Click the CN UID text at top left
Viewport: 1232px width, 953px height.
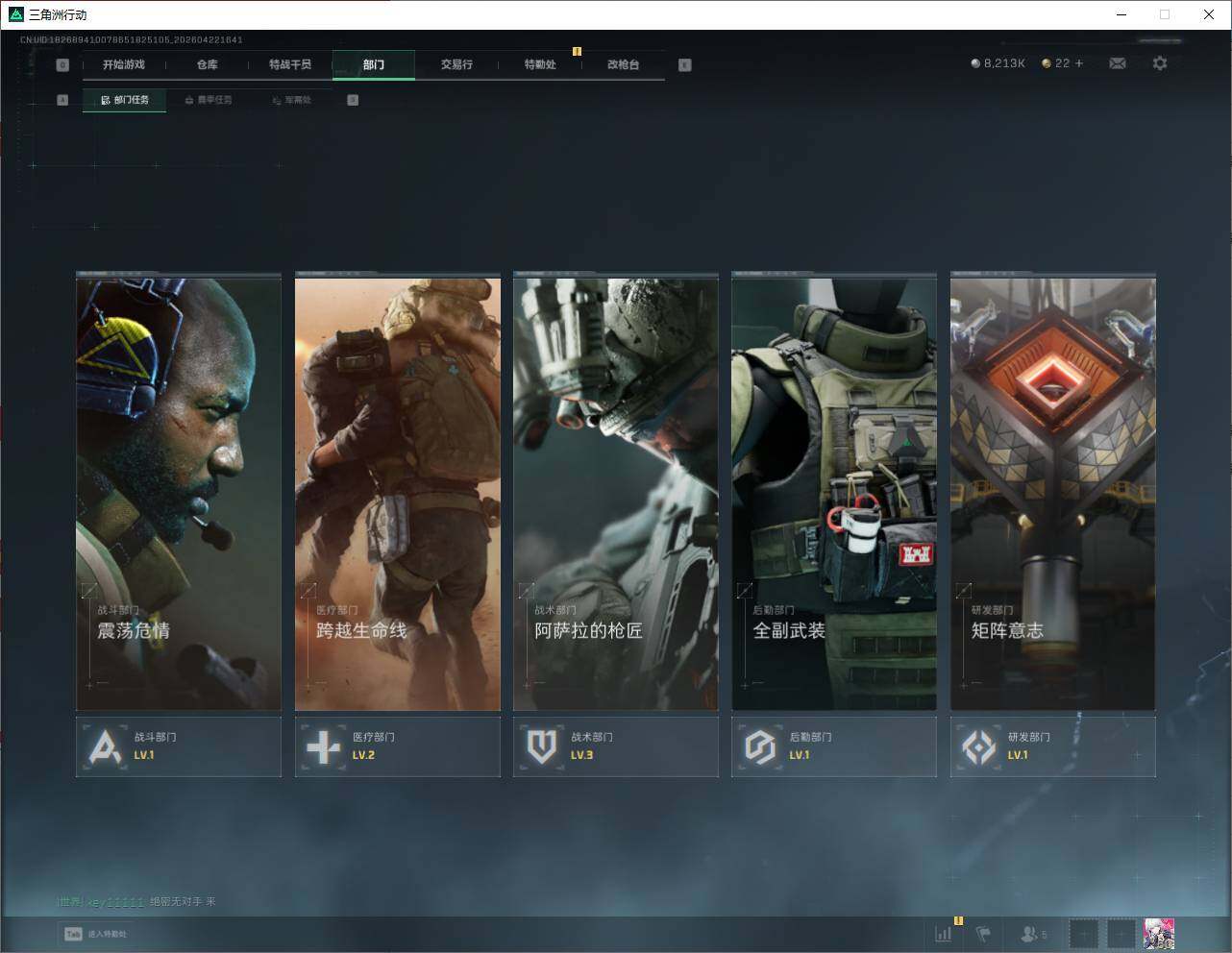point(132,40)
